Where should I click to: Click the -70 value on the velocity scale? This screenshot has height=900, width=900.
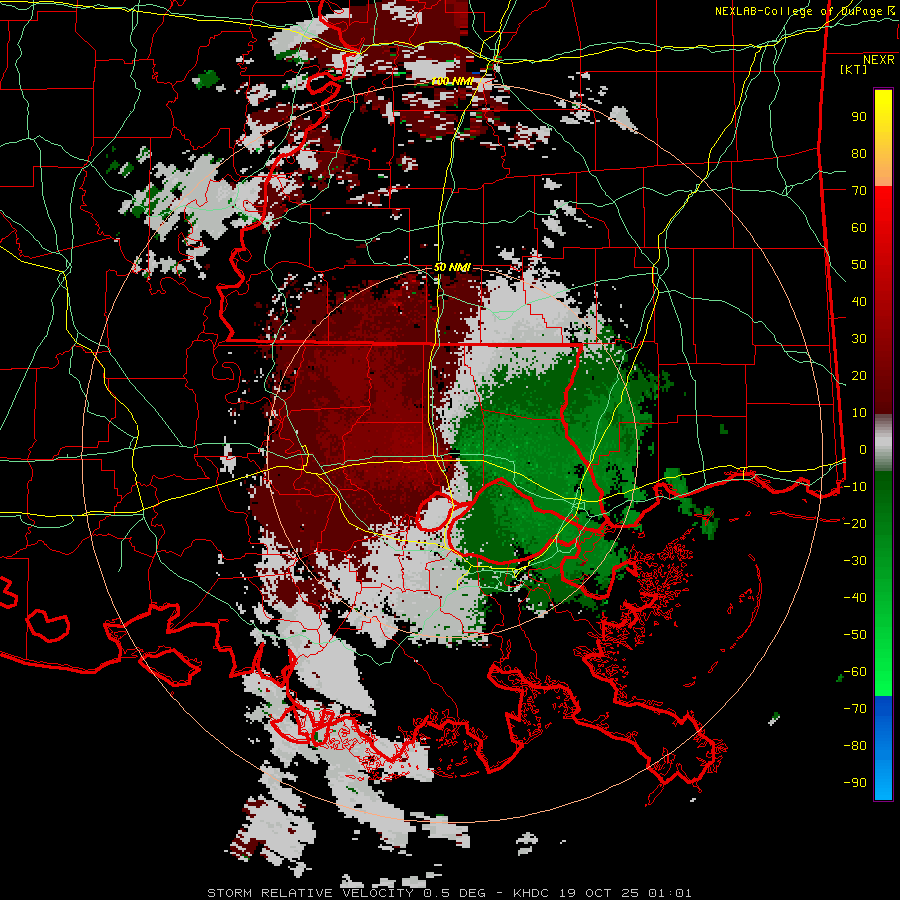click(855, 708)
